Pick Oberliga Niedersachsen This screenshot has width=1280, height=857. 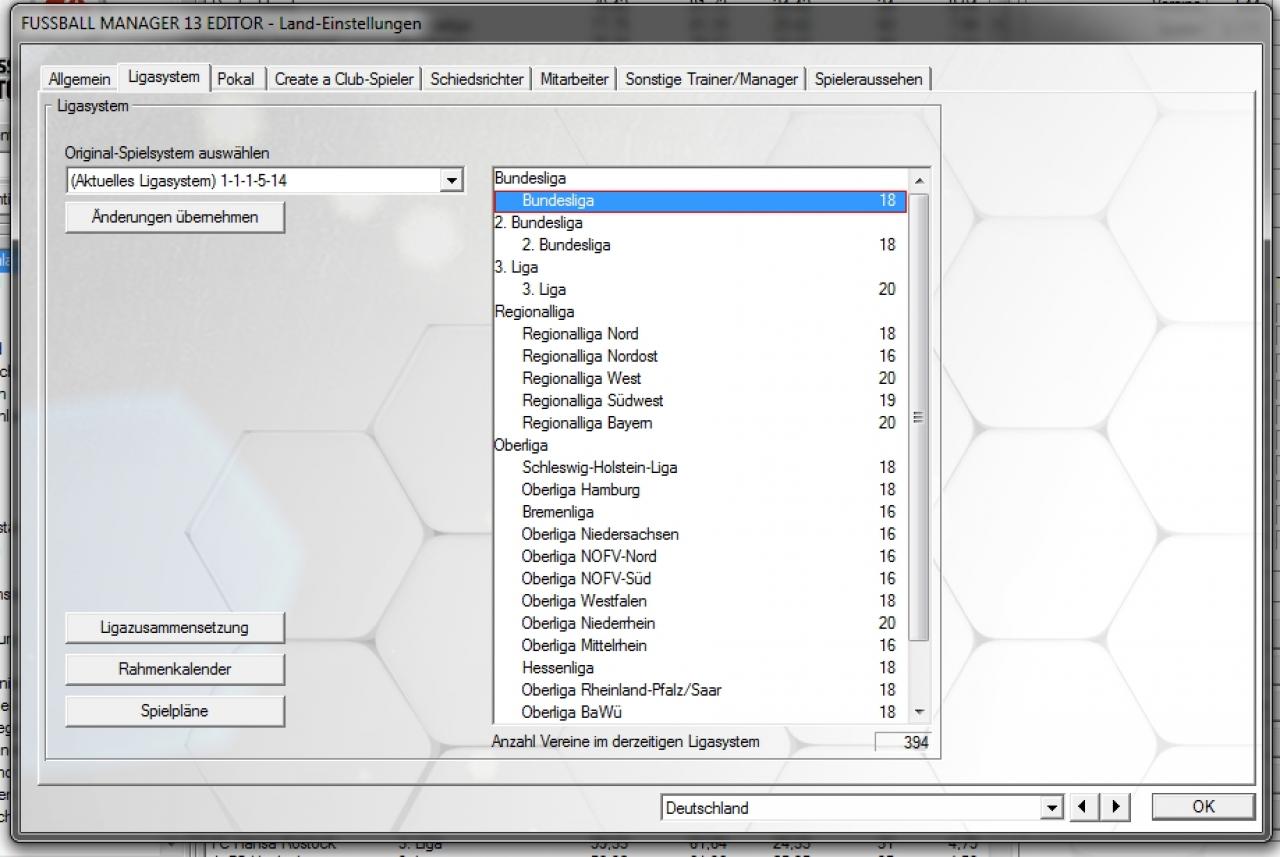(700, 534)
